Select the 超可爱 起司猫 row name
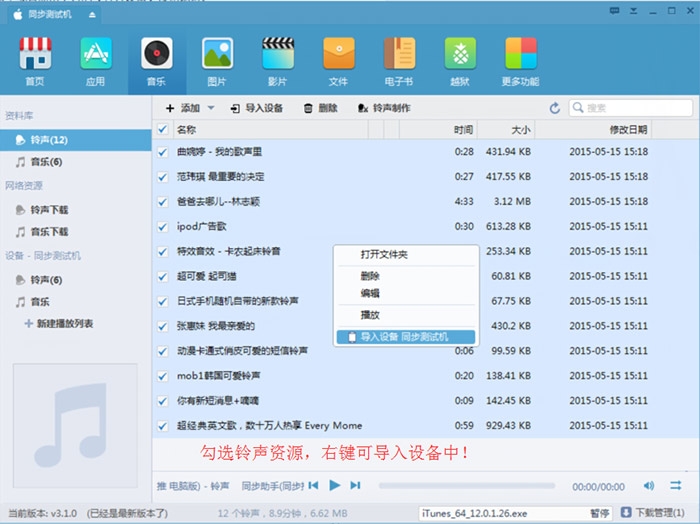This screenshot has height=524, width=700. (x=207, y=277)
